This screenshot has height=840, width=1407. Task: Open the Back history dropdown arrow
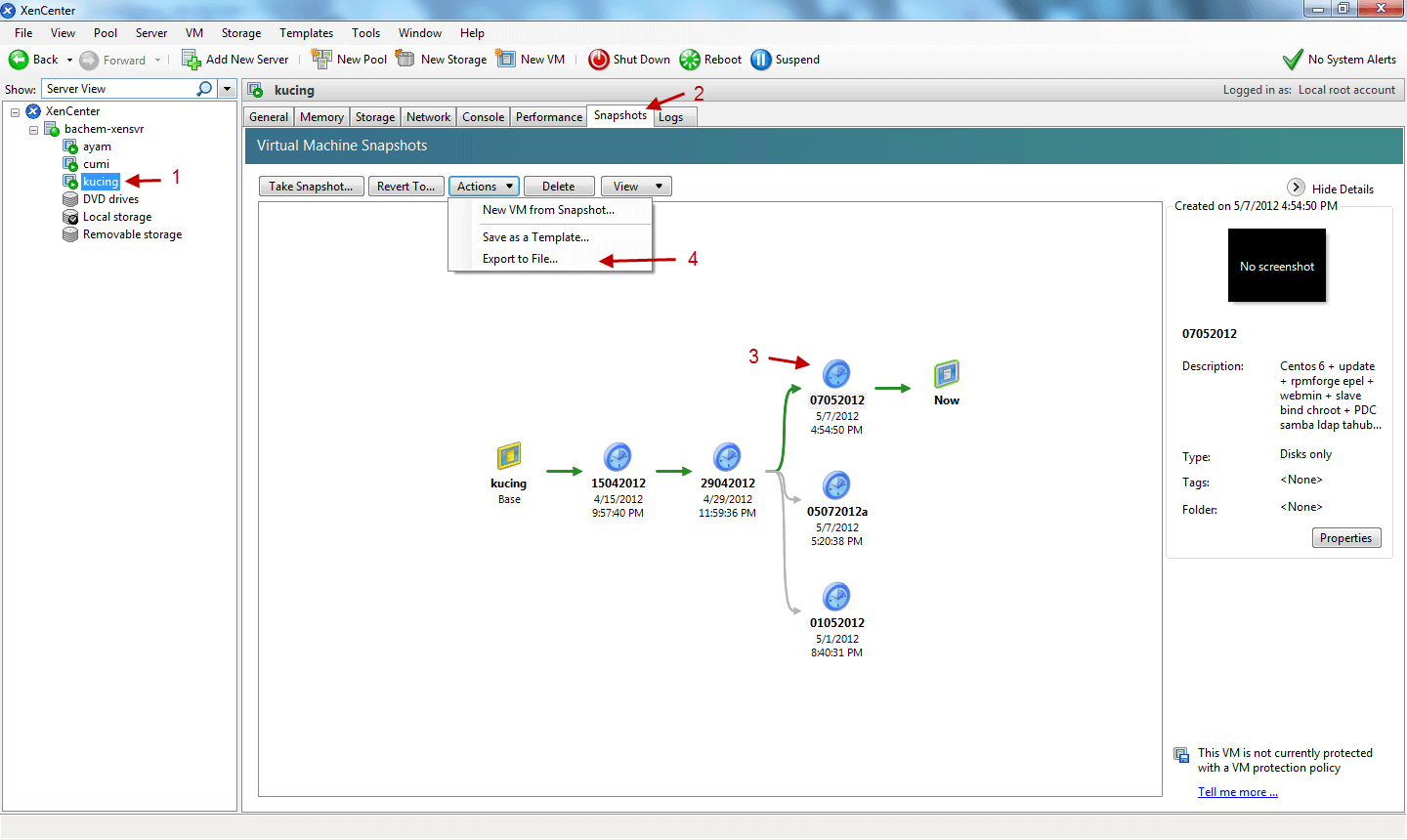(x=69, y=61)
